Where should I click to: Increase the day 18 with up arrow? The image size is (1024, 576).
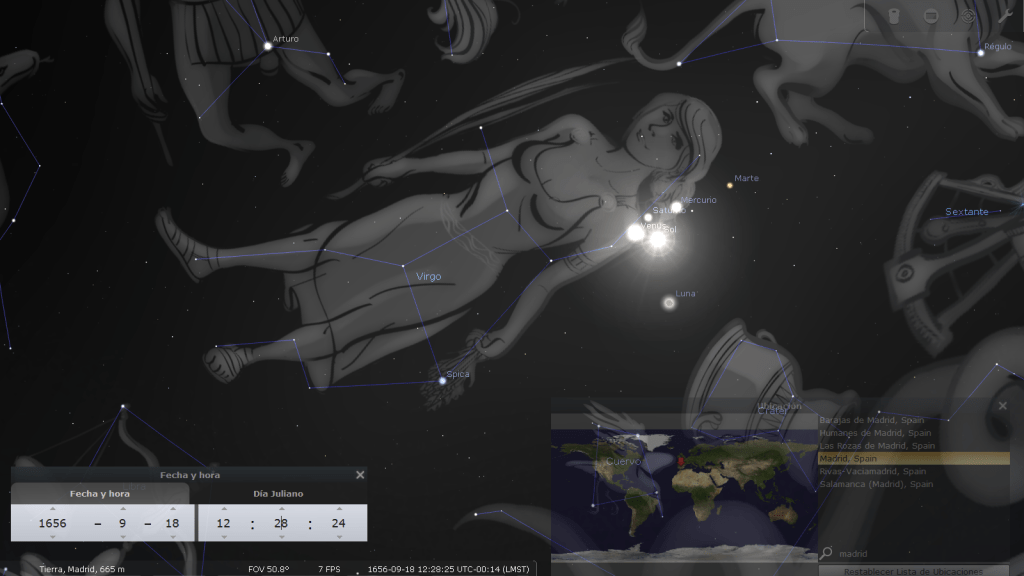[x=172, y=508]
